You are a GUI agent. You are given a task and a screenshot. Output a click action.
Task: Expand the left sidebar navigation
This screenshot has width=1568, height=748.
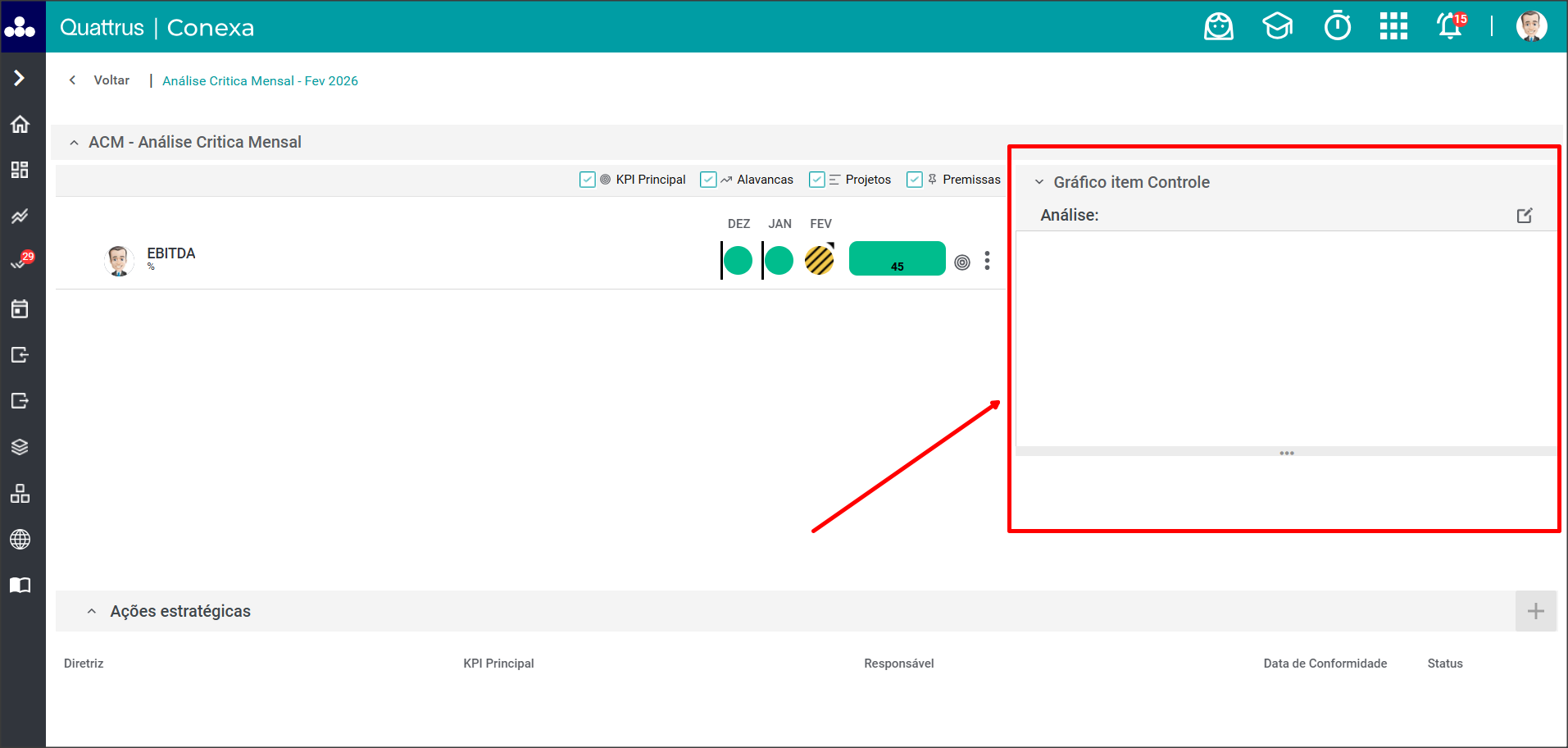pyautogui.click(x=20, y=78)
